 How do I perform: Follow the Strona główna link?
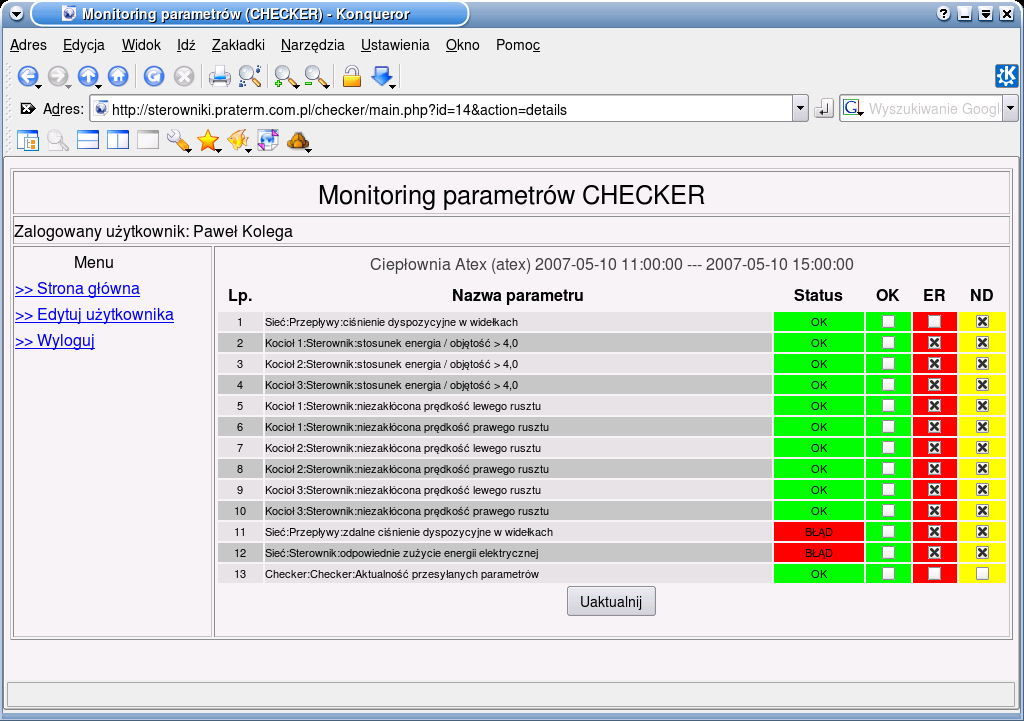77,289
